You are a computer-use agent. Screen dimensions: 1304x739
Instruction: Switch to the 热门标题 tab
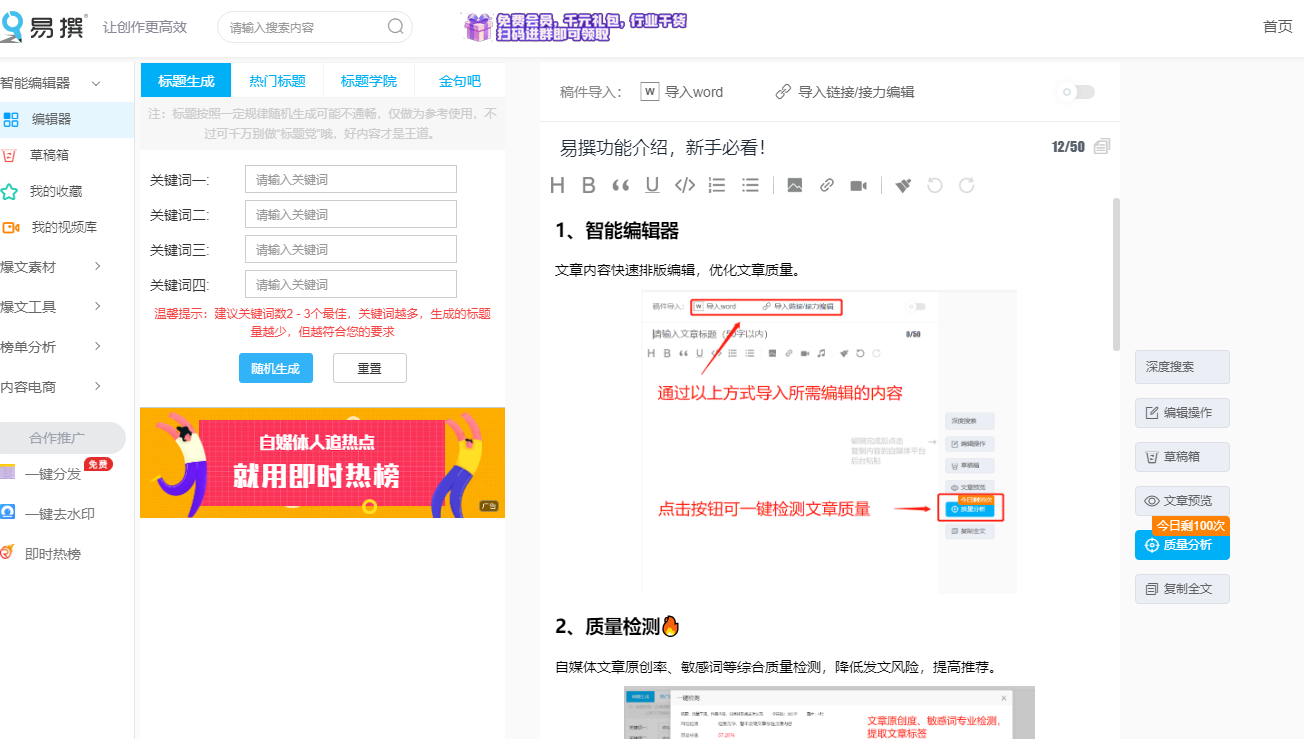coord(277,81)
